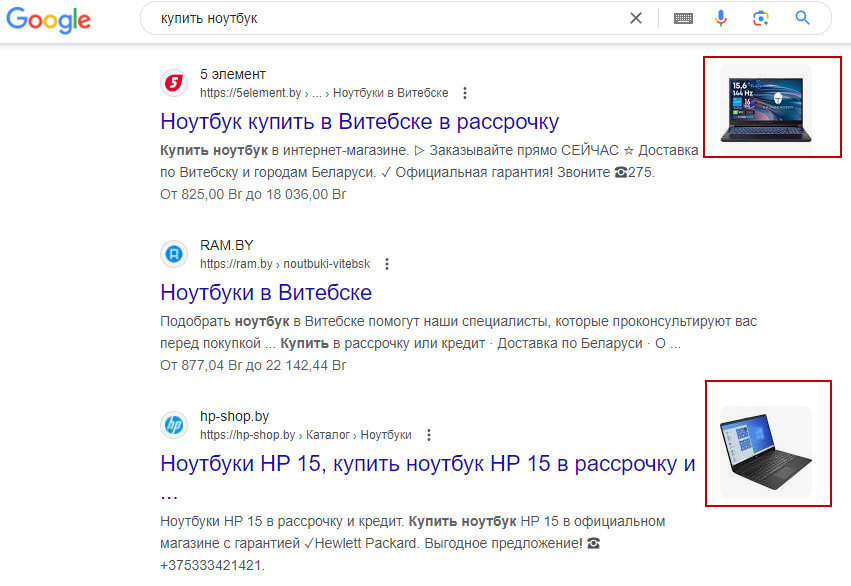Click the RAM.BY site favicon
851x586 pixels.
(174, 254)
